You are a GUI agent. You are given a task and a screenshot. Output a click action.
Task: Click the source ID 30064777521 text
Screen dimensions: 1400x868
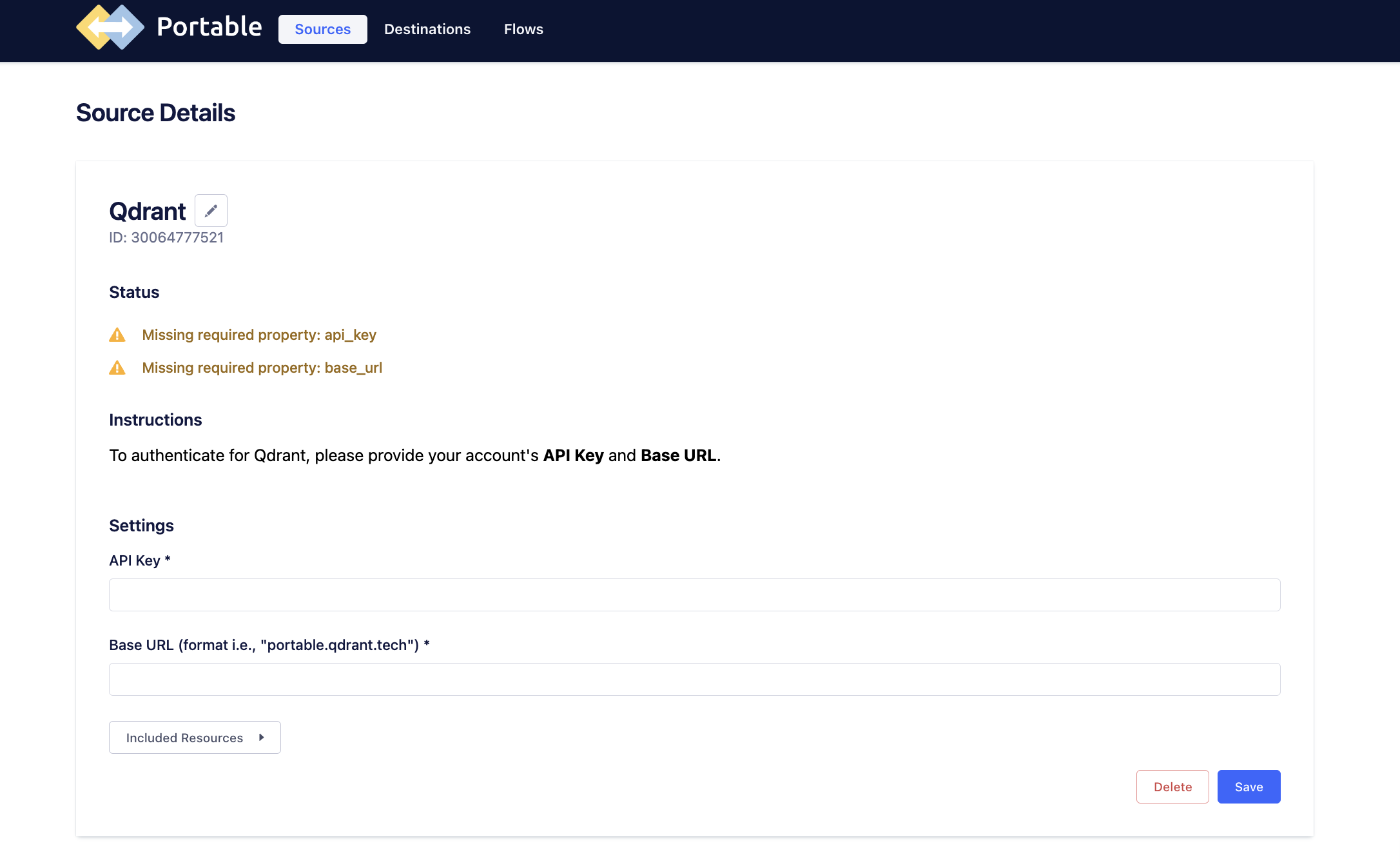tap(166, 237)
